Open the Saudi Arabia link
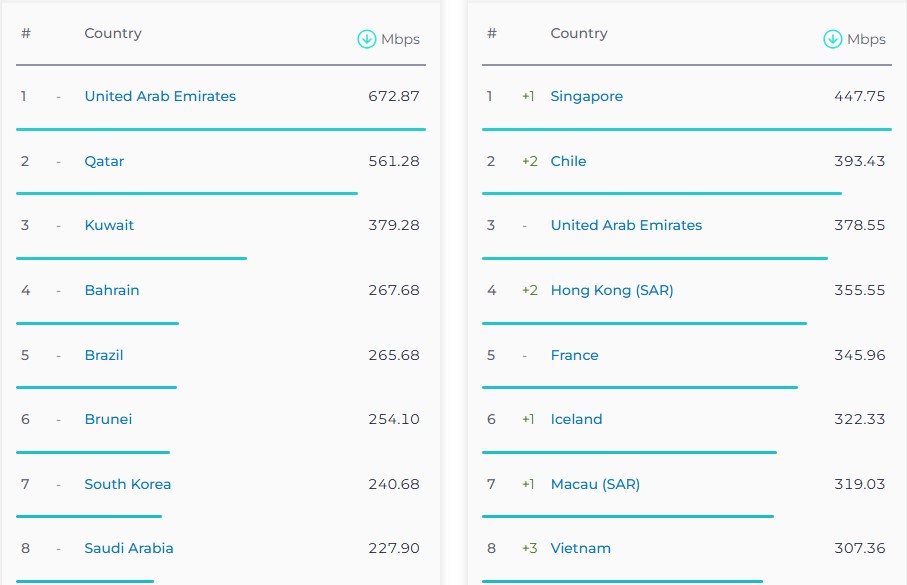 click(129, 549)
